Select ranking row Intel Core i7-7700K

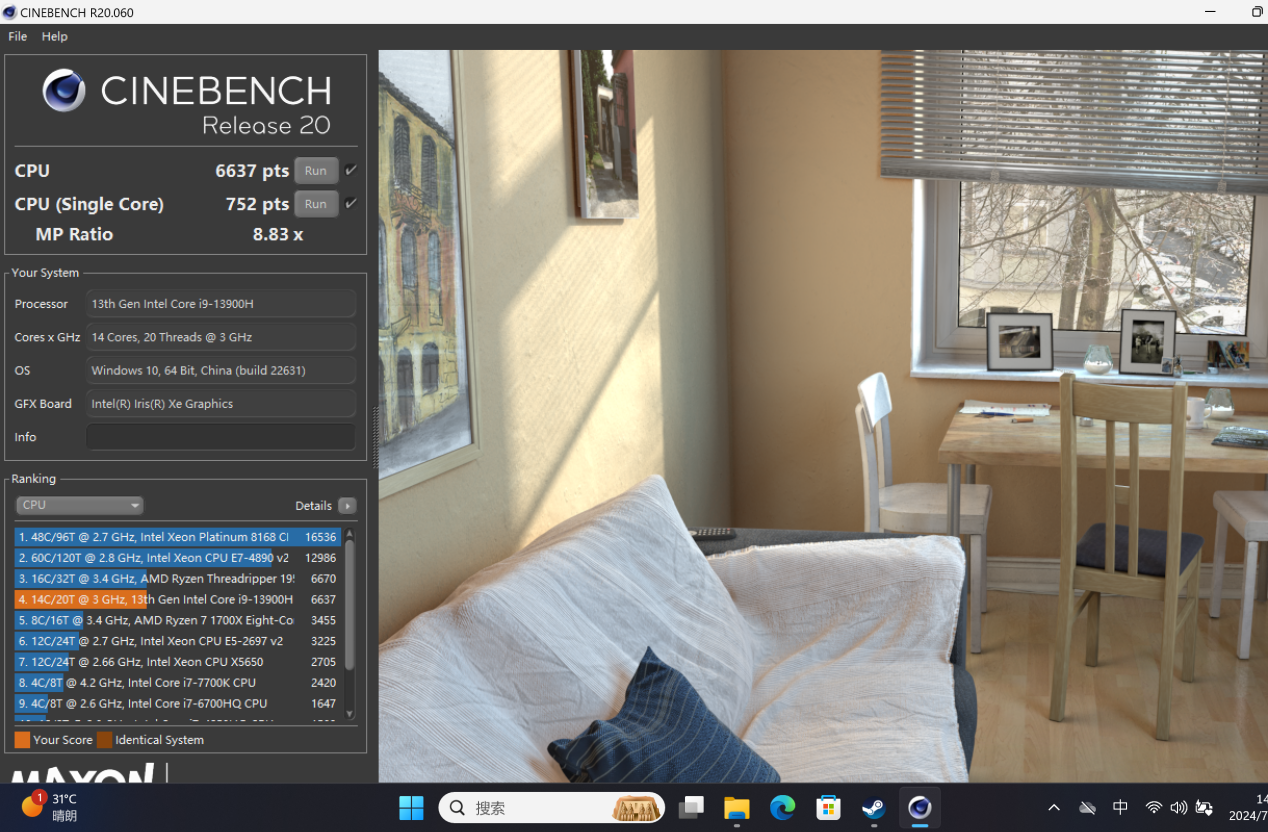(x=178, y=683)
